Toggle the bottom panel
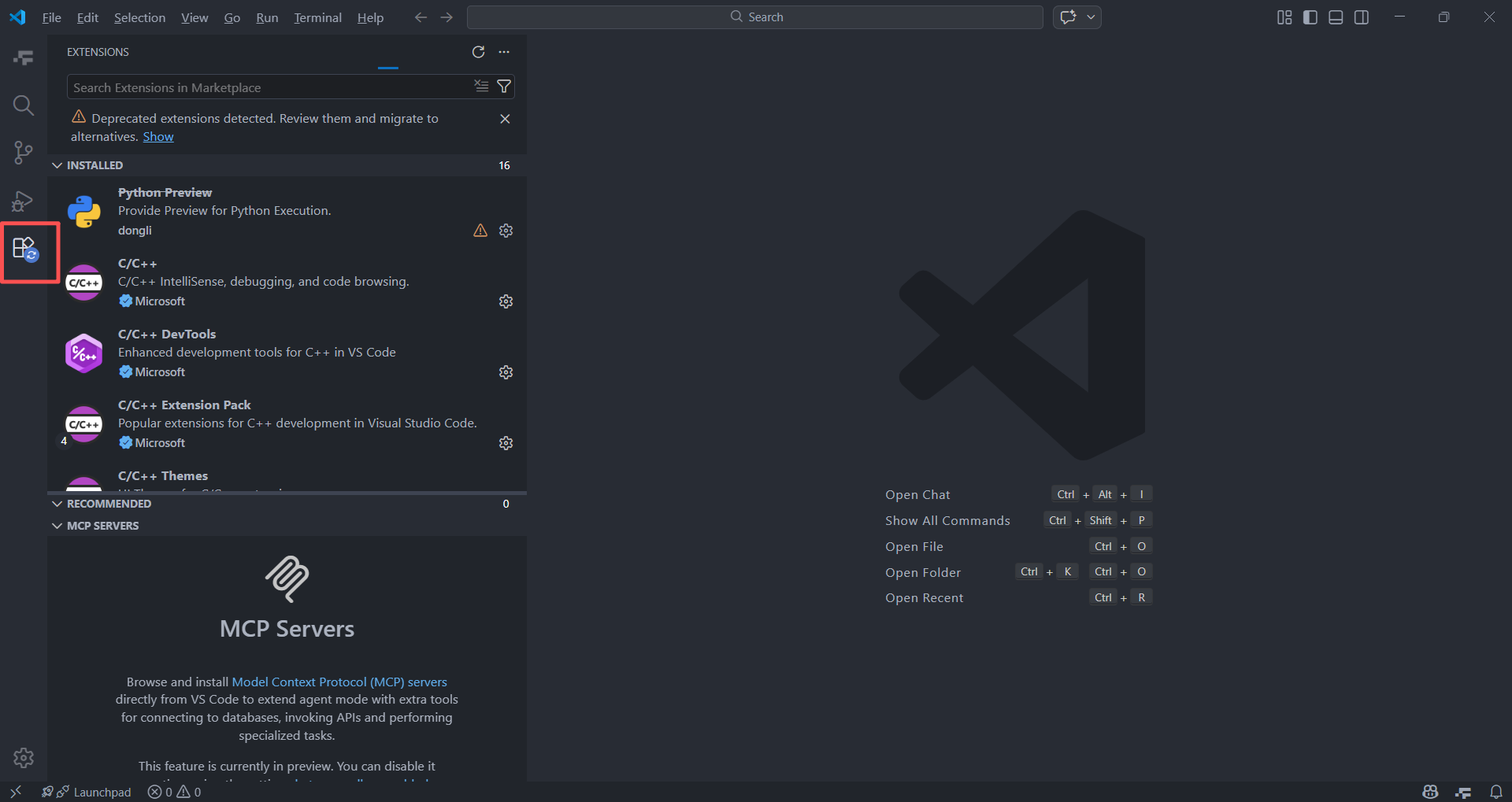Screen dimensions: 1512x802 pyautogui.click(x=1336, y=17)
